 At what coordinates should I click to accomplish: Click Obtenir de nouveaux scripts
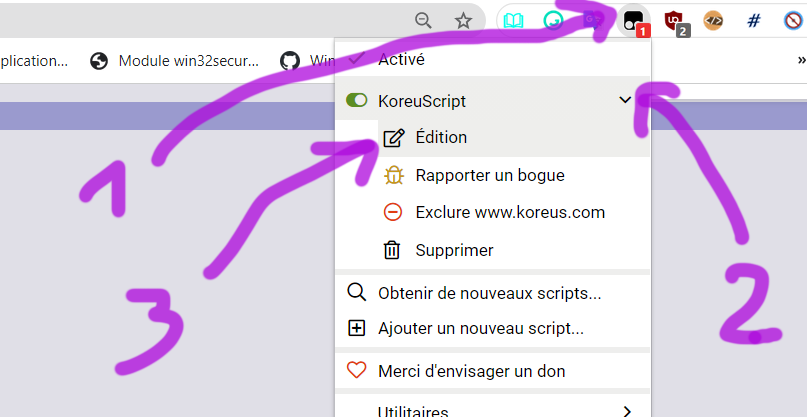pyautogui.click(x=489, y=293)
